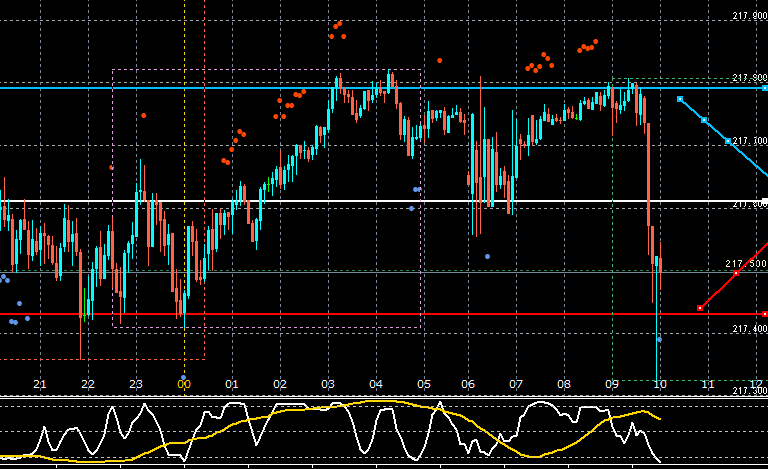
Task: Click the 22 hour label on time axis
Action: pos(88,384)
